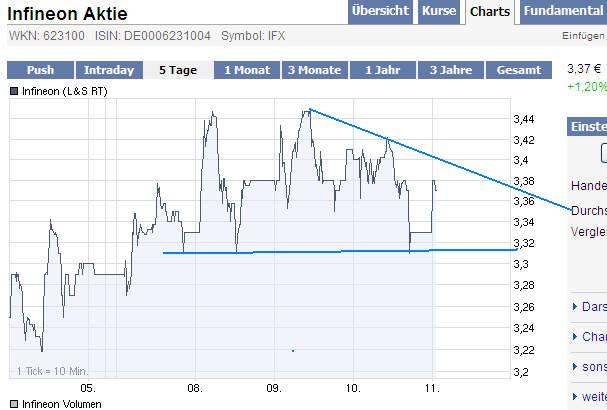The width and height of the screenshot is (607, 410).
Task: Expand the 'weite' sidebar section arrow
Action: pyautogui.click(x=573, y=397)
